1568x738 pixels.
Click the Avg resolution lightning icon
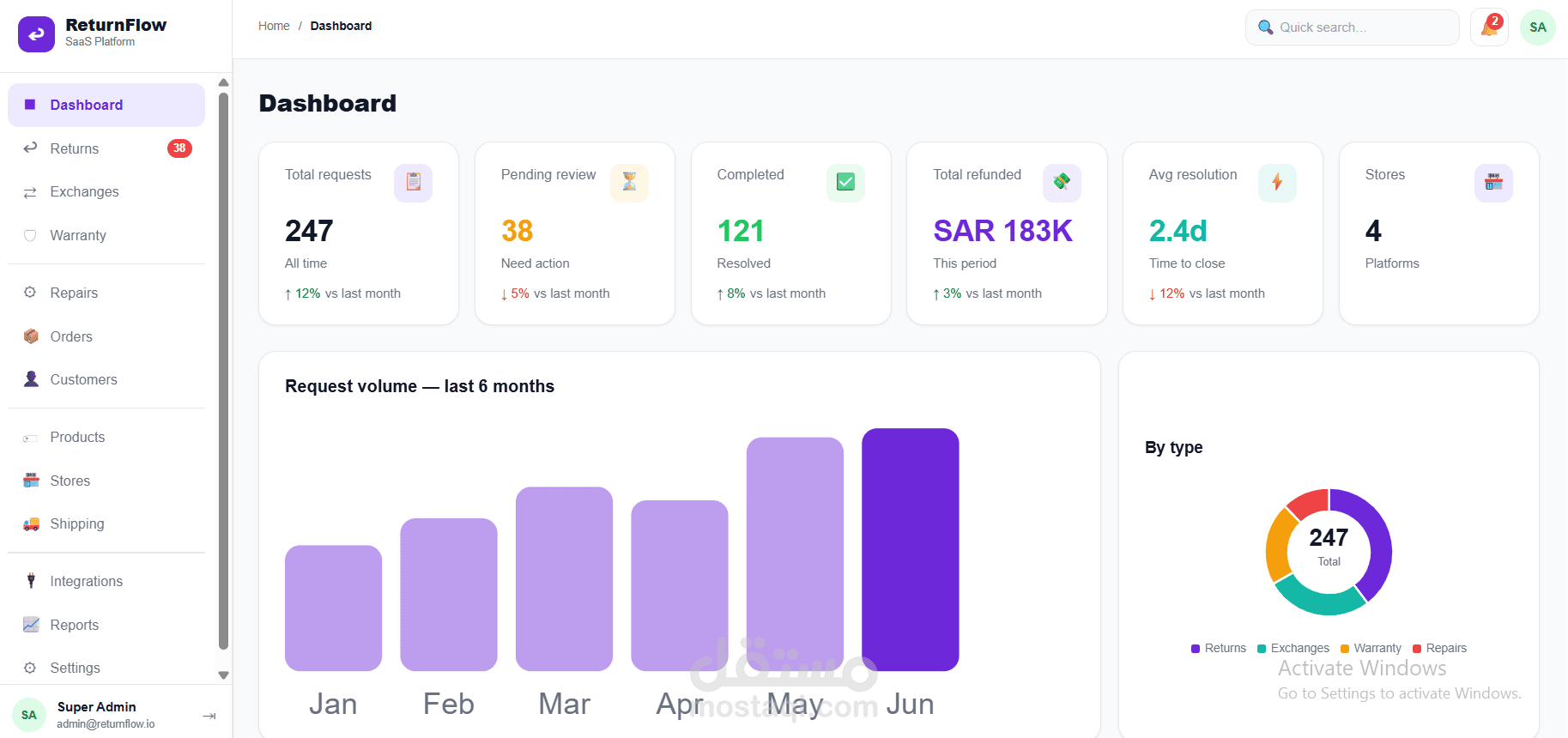(x=1277, y=183)
